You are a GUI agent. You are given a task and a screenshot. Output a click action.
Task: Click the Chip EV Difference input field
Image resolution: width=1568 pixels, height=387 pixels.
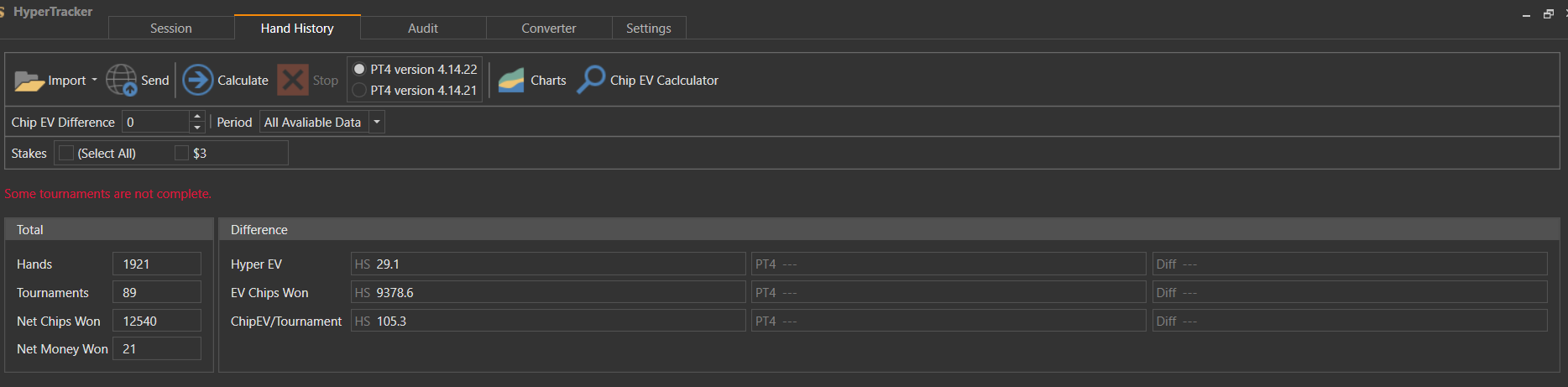tap(156, 123)
